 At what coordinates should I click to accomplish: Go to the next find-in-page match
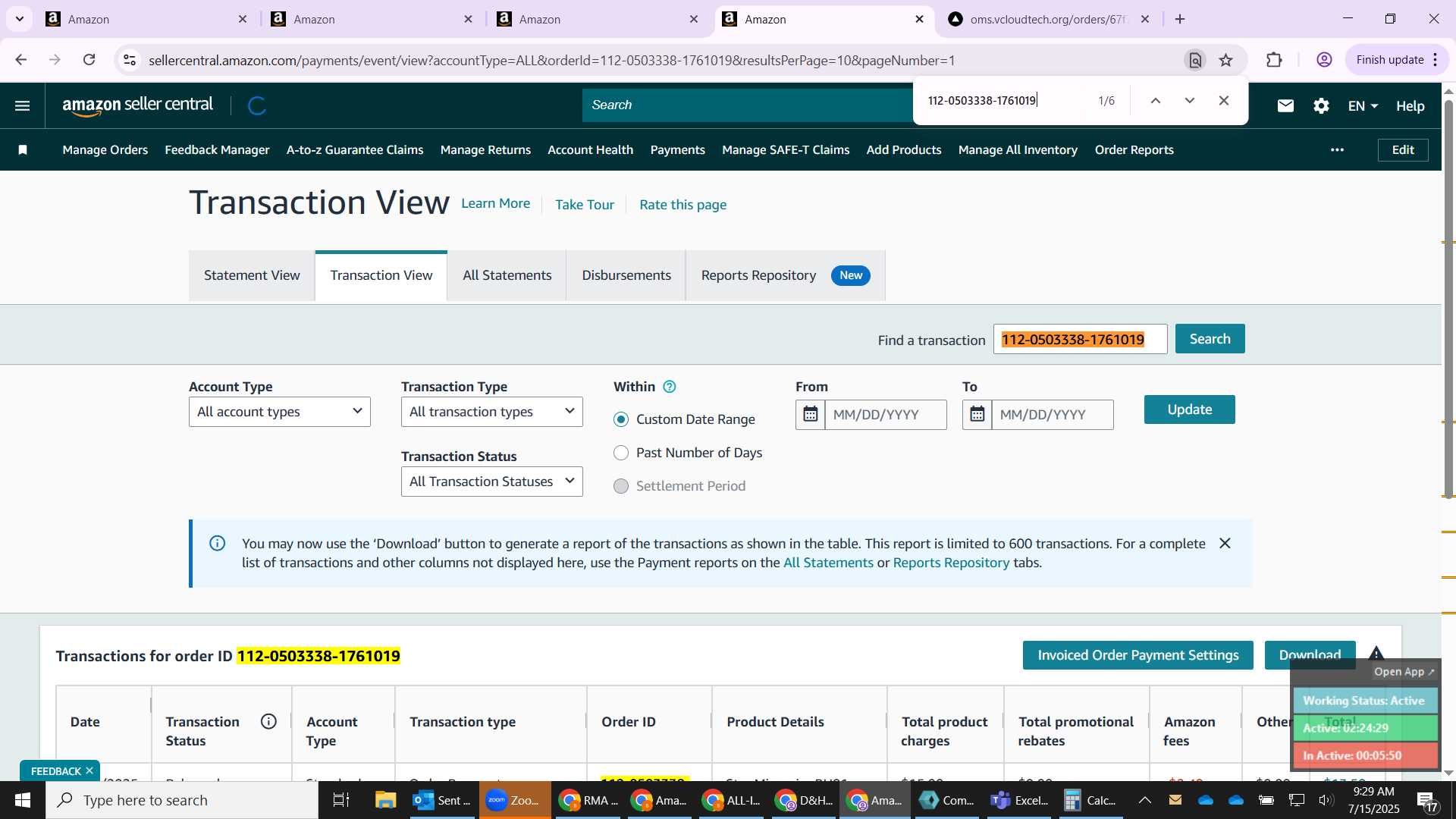[1189, 101]
